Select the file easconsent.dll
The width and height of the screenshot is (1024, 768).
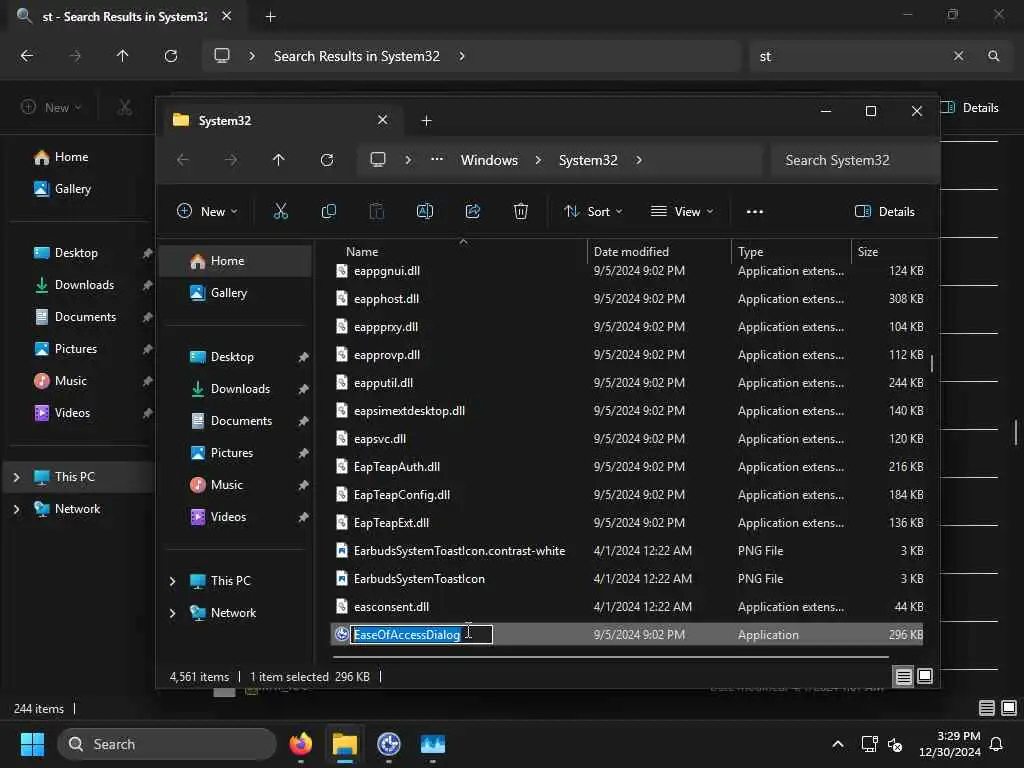(627, 607)
